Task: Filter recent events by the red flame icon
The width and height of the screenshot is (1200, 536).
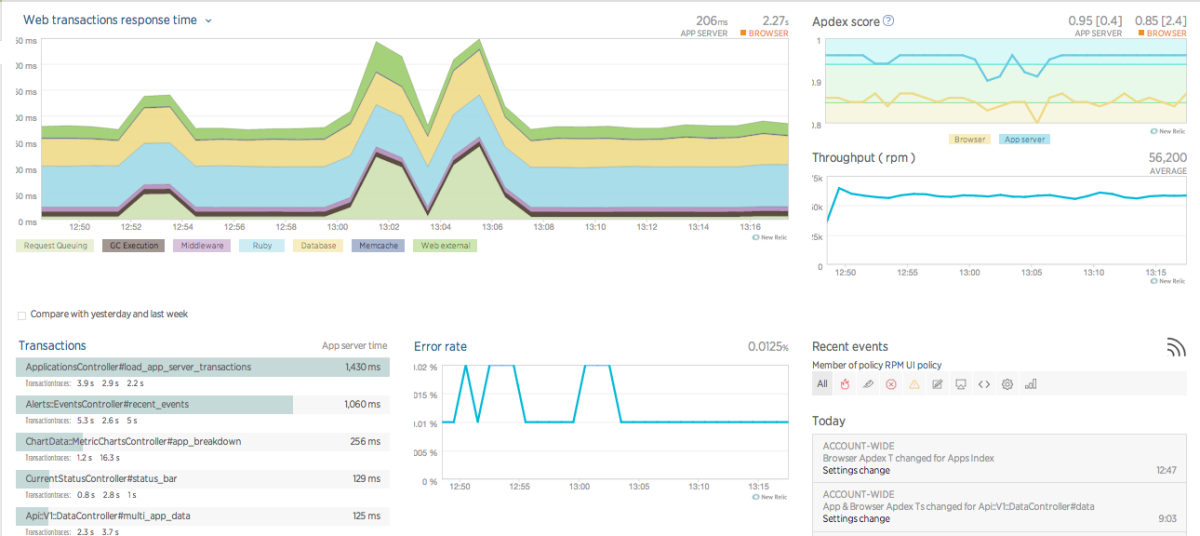Action: pos(844,384)
